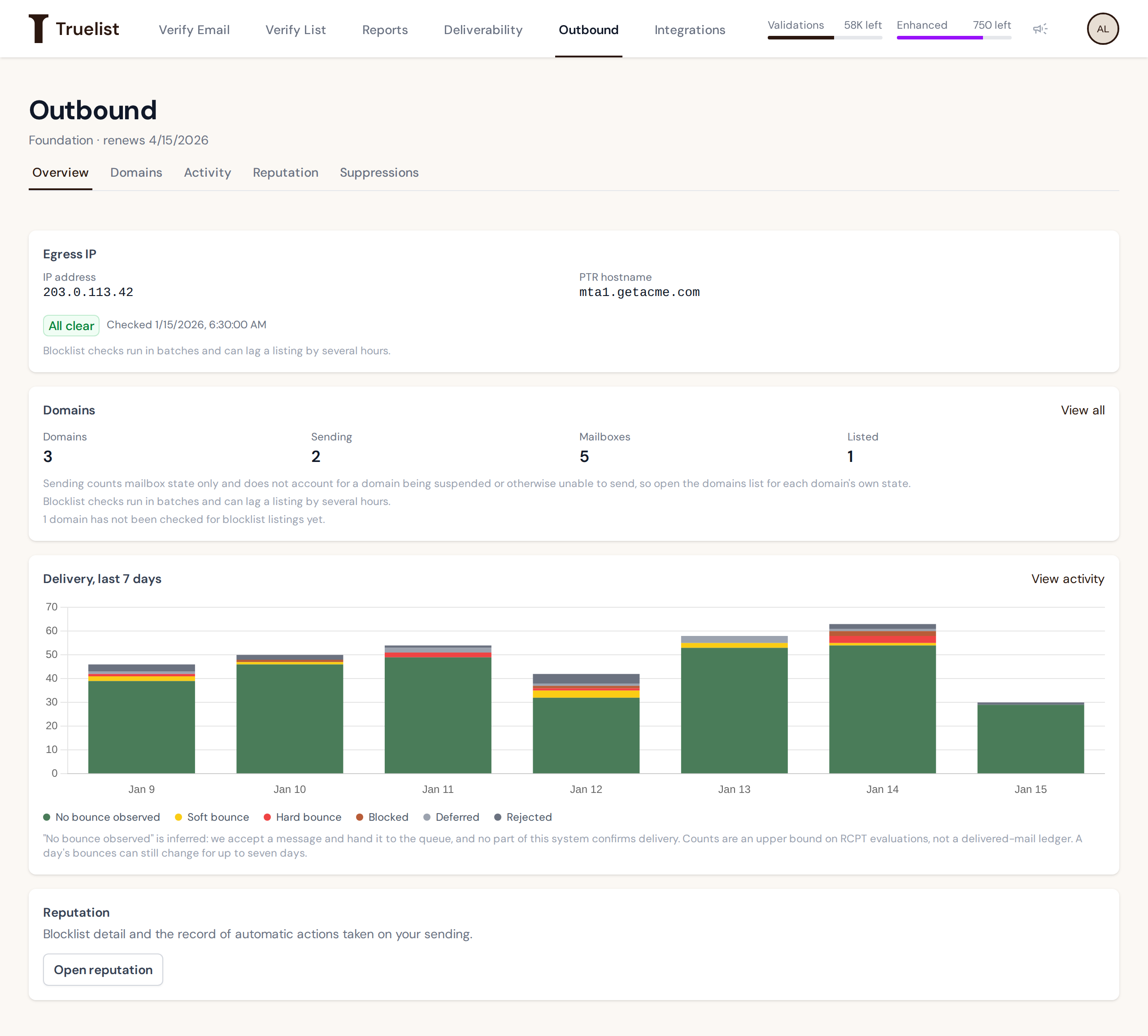Click the Open reputation button

click(103, 970)
